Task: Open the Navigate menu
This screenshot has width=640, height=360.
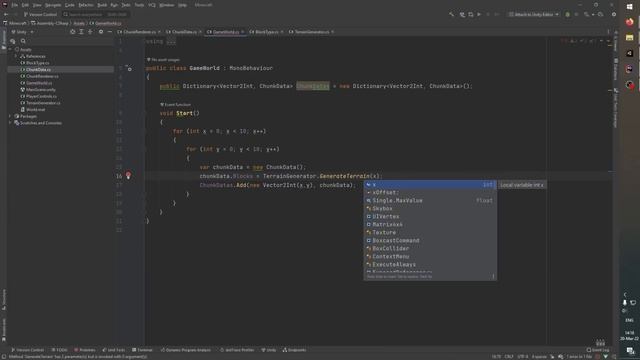Action: tap(53, 5)
